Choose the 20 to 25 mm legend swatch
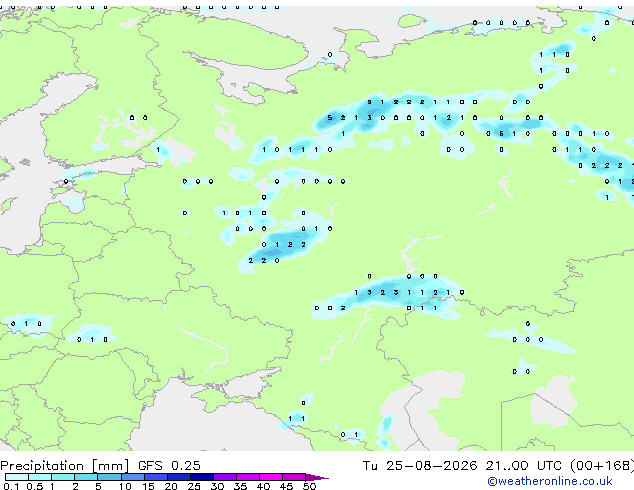634x490 pixels. click(x=179, y=477)
